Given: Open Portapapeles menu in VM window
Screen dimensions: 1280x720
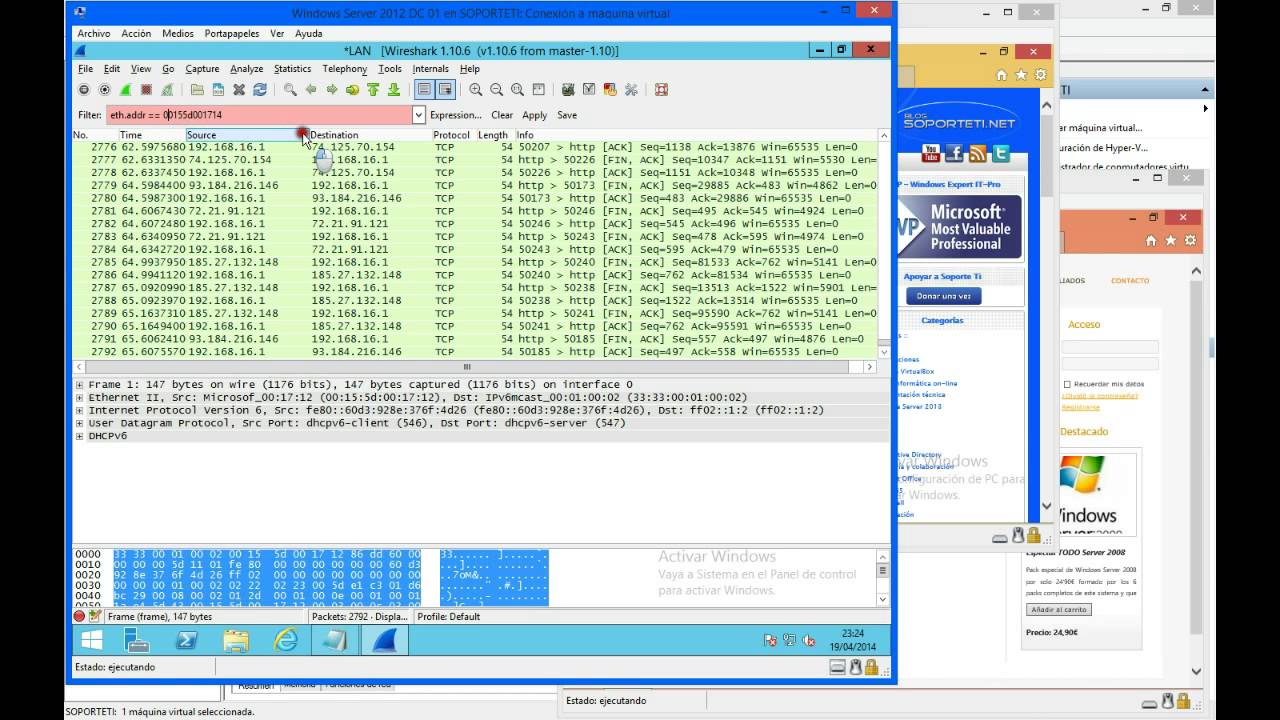Looking at the screenshot, I should 231,33.
